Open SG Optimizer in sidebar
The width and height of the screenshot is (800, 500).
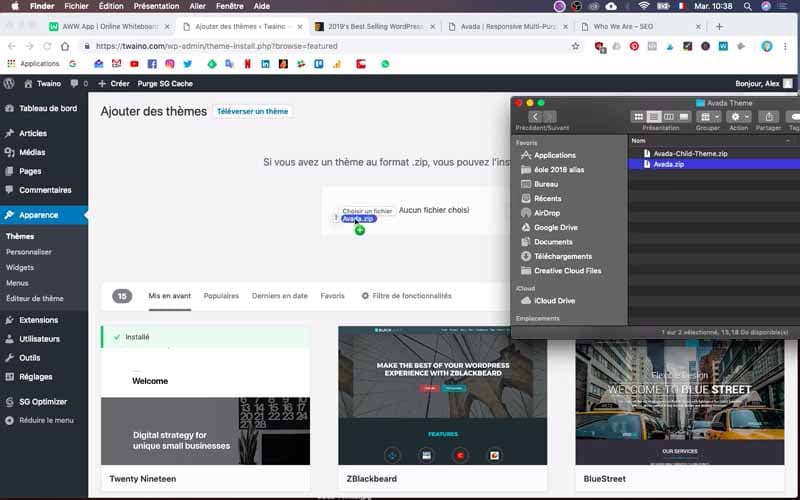[44, 402]
